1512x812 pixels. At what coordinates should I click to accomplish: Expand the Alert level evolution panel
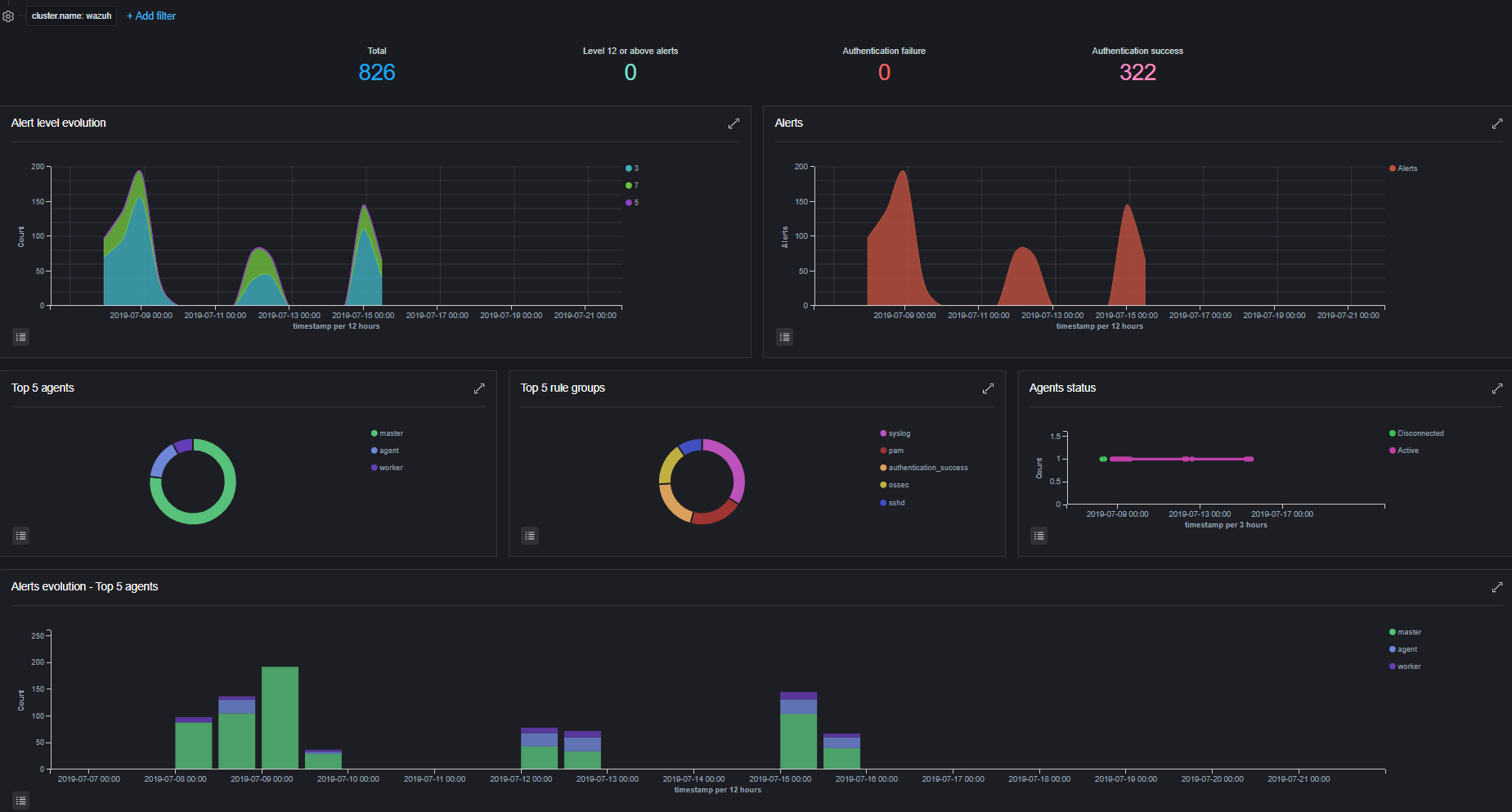coord(734,123)
